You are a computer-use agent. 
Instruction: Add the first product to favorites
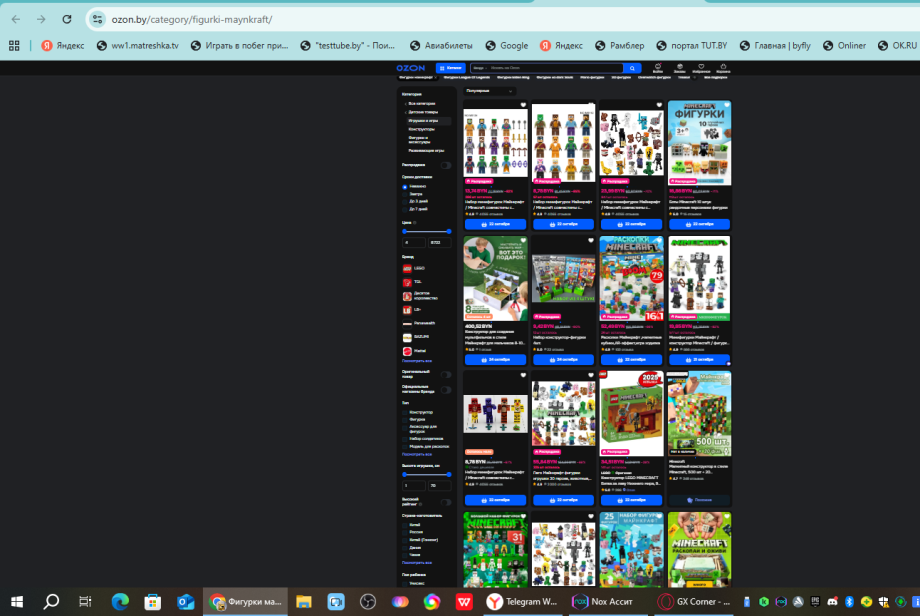tap(523, 105)
